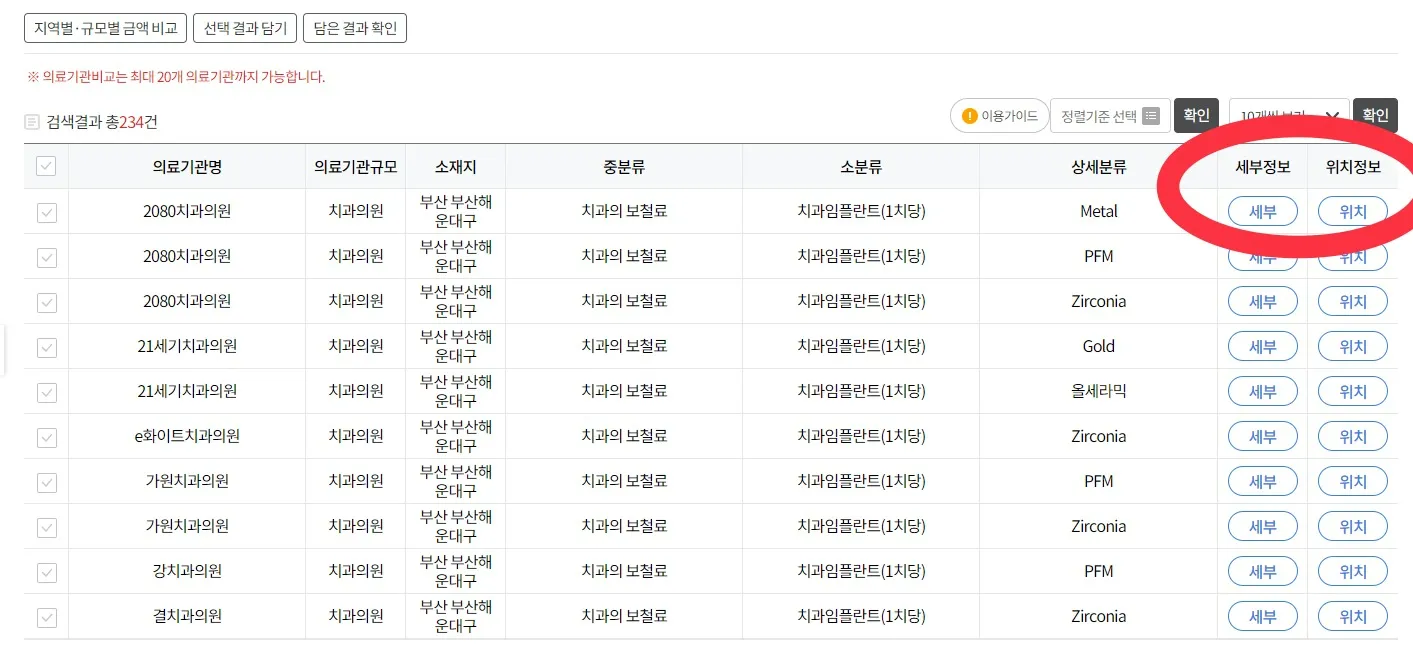Open 위치 location for 가원치과의원 PFM
This screenshot has width=1413, height=650.
[x=1353, y=481]
